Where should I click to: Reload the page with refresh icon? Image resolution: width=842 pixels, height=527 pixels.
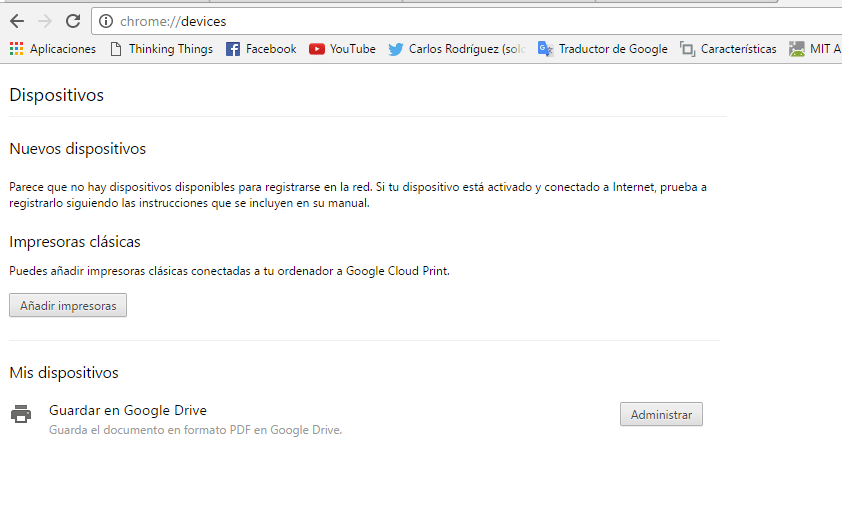[x=73, y=21]
